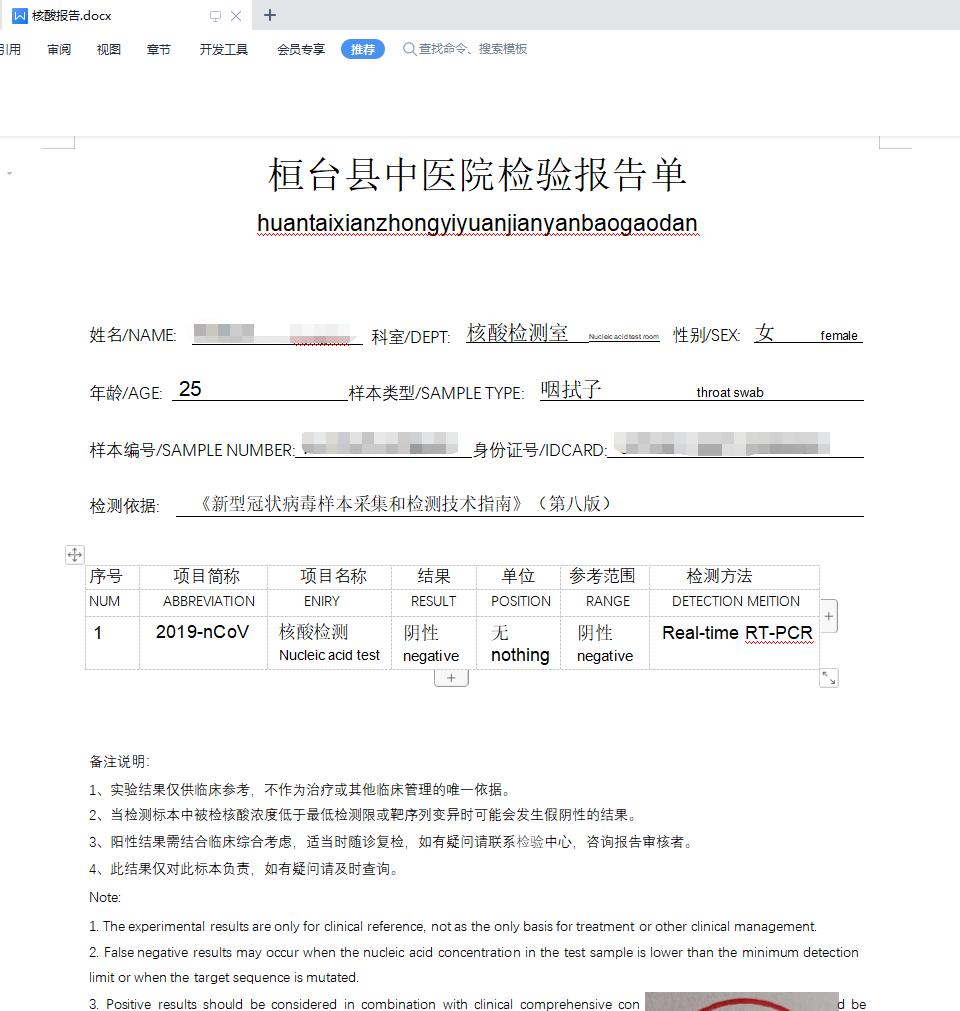This screenshot has width=960, height=1011.
Task: Open the 会员专享 menu
Action: pos(300,49)
